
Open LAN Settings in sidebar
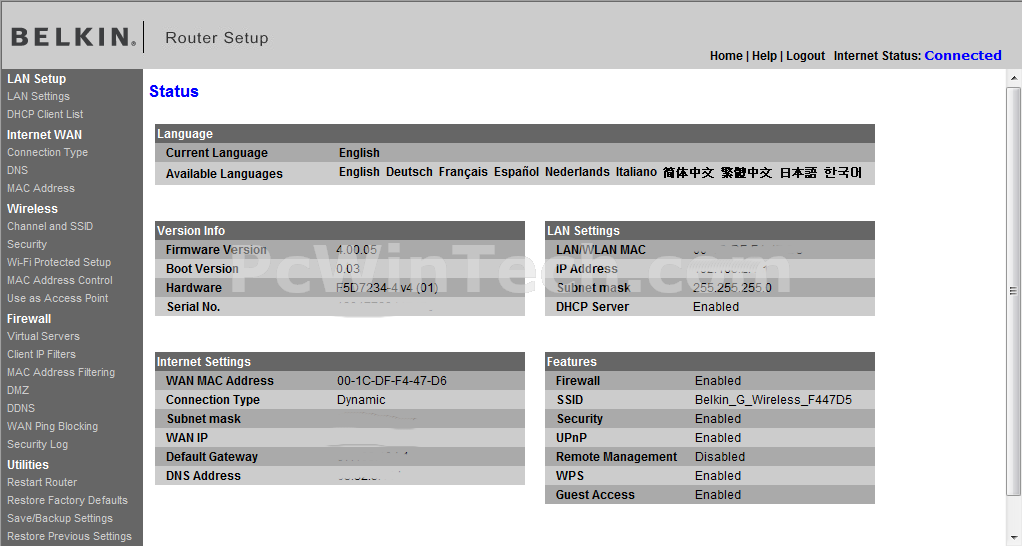tap(38, 96)
